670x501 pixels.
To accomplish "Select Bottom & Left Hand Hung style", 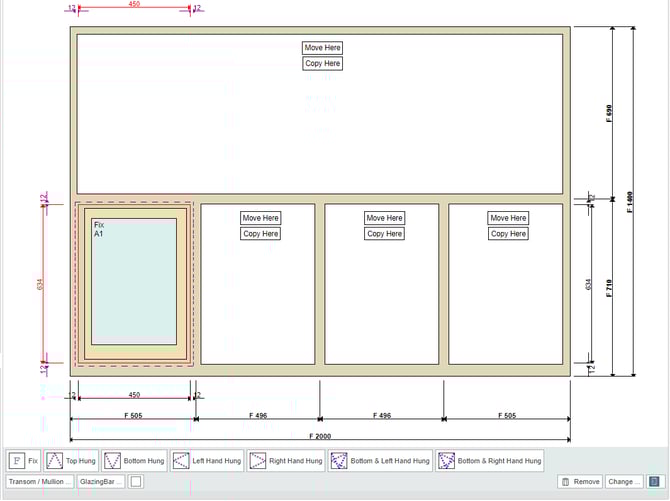I will (379, 461).
